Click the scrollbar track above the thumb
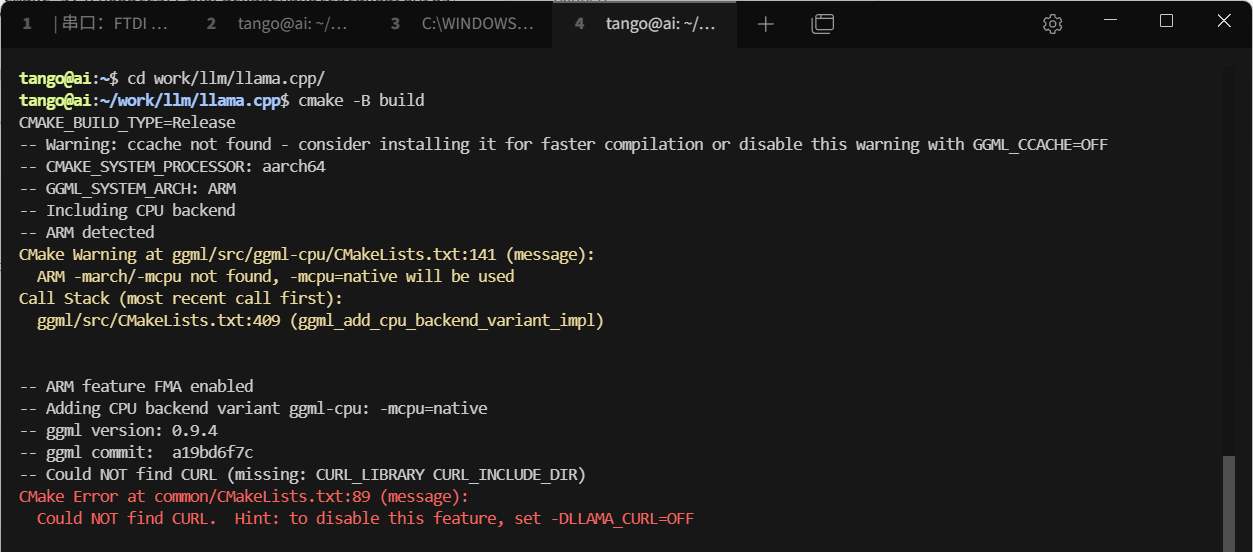 click(x=1228, y=250)
